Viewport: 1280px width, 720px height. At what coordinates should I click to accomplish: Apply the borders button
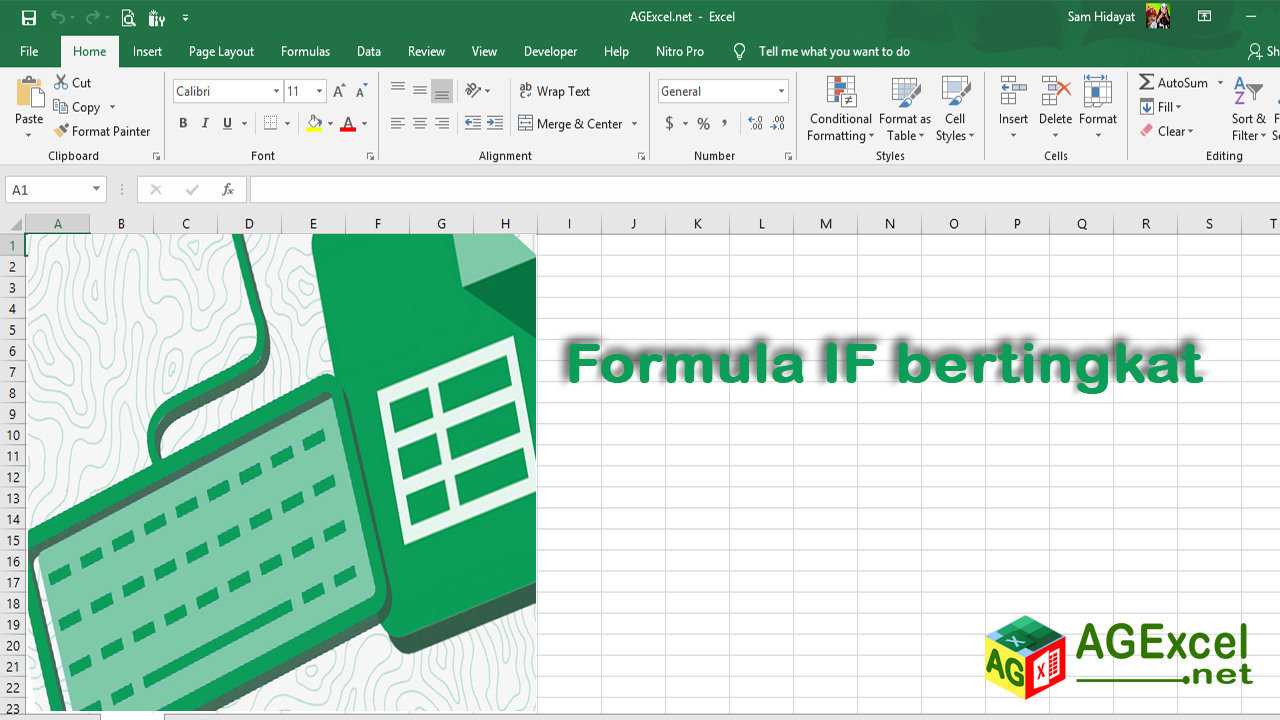pyautogui.click(x=270, y=123)
